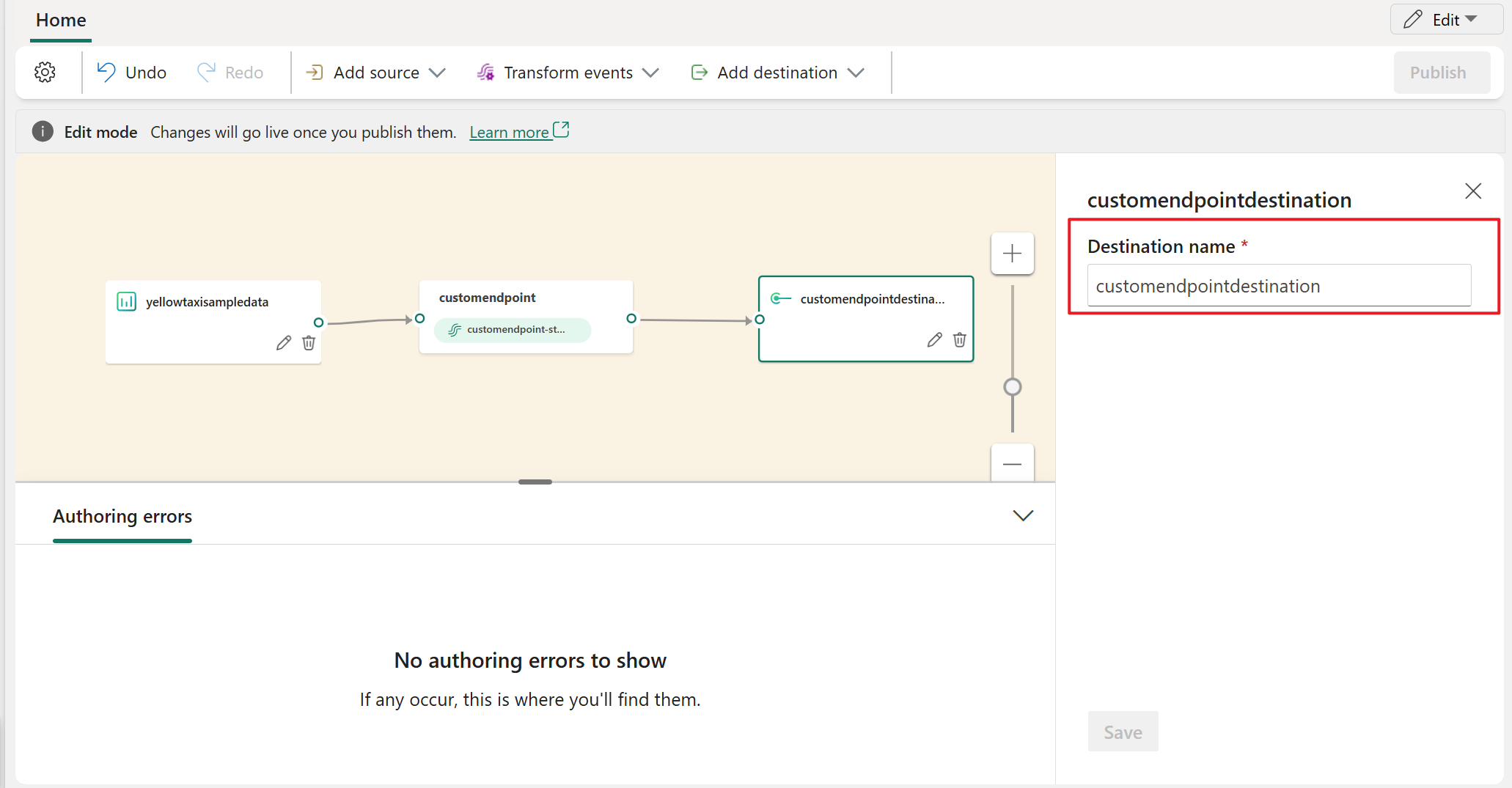Click trash icon on customendpointdestination node

[959, 340]
